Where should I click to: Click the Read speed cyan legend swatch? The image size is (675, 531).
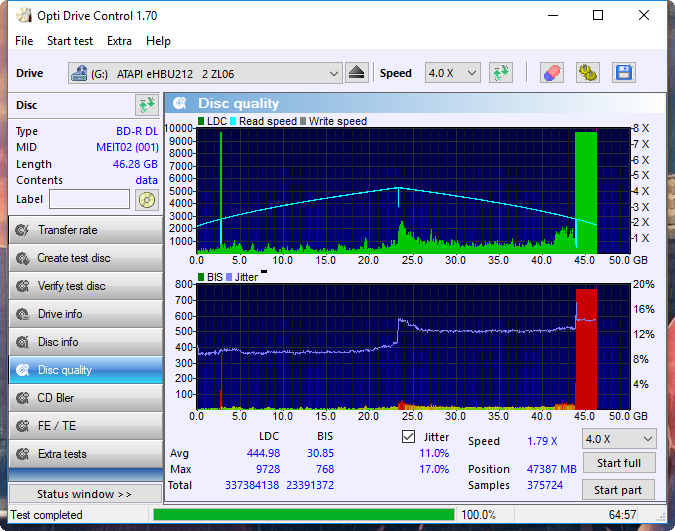[233, 121]
